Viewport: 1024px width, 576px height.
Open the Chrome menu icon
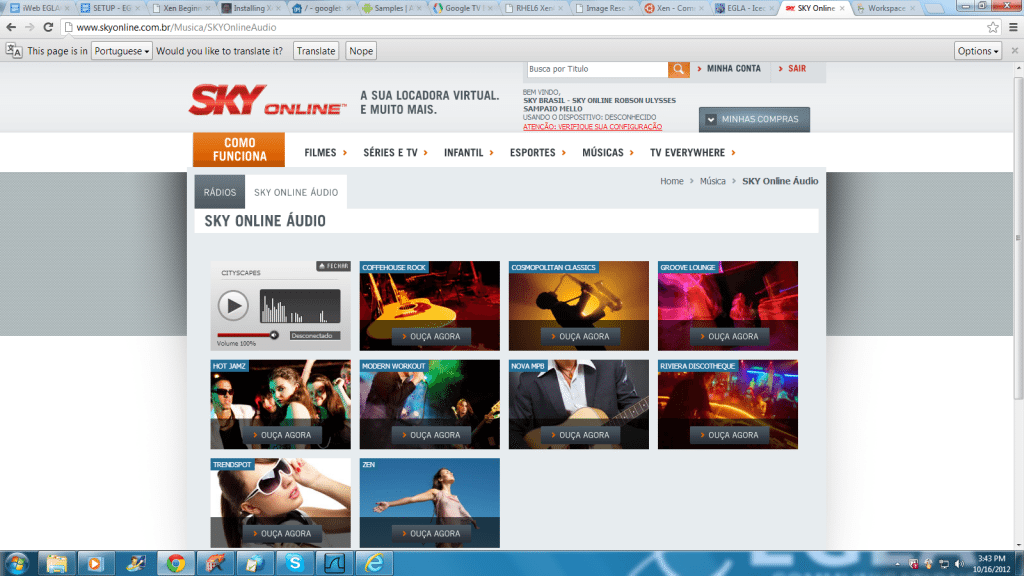tap(1011, 28)
